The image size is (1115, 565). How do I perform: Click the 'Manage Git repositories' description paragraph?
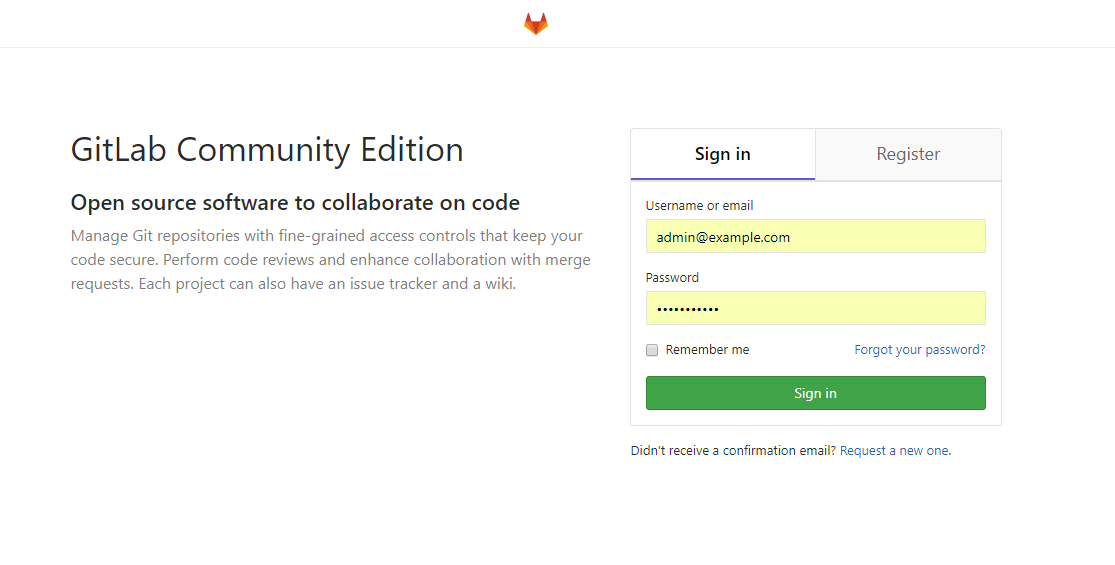[x=330, y=260]
